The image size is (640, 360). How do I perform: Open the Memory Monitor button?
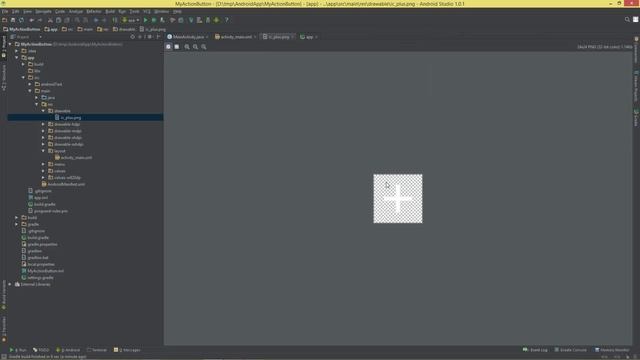pos(611,350)
